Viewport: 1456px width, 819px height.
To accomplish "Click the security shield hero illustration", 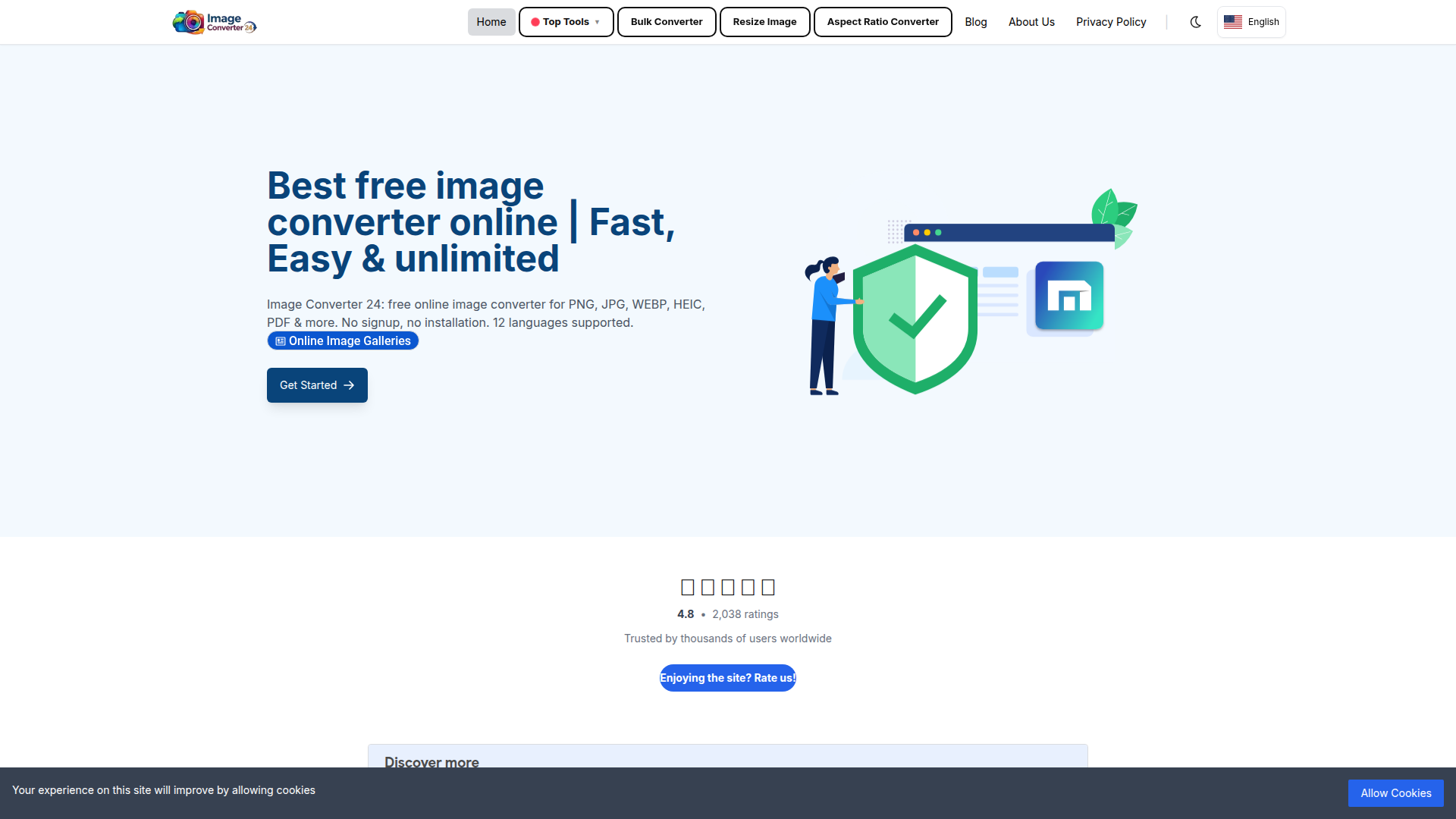I will (x=971, y=293).
